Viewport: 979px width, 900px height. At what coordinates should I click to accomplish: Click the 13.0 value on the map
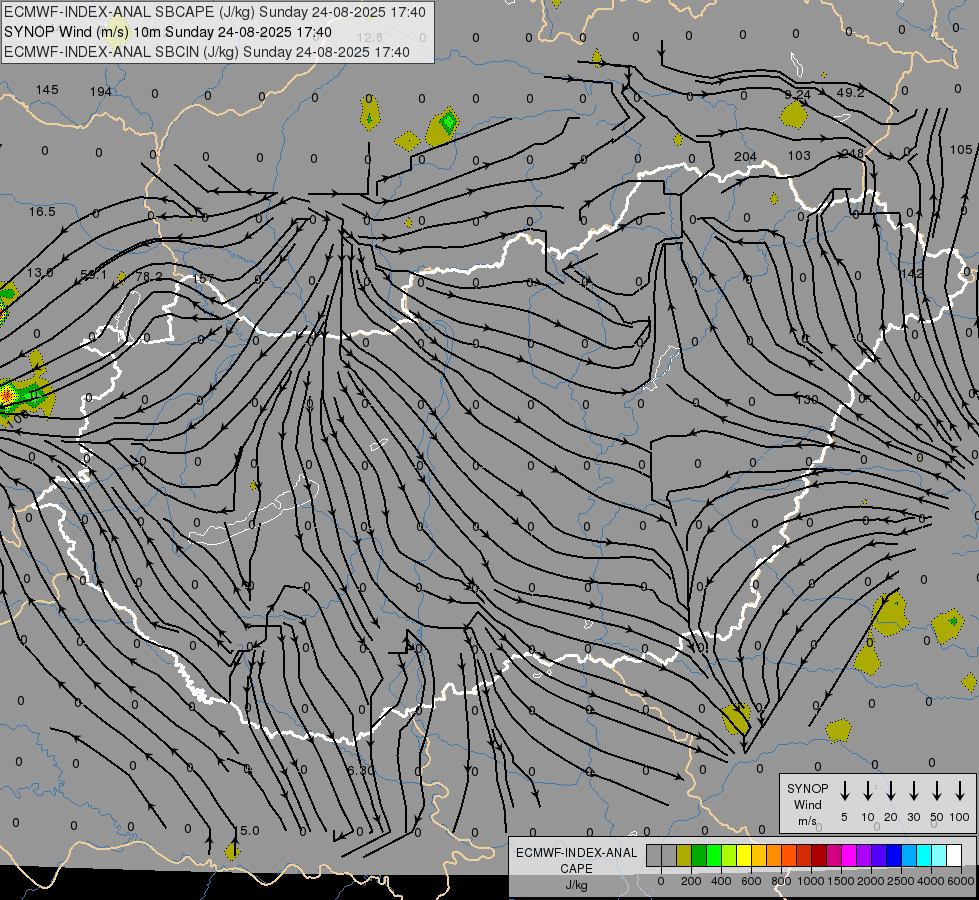(x=40, y=272)
